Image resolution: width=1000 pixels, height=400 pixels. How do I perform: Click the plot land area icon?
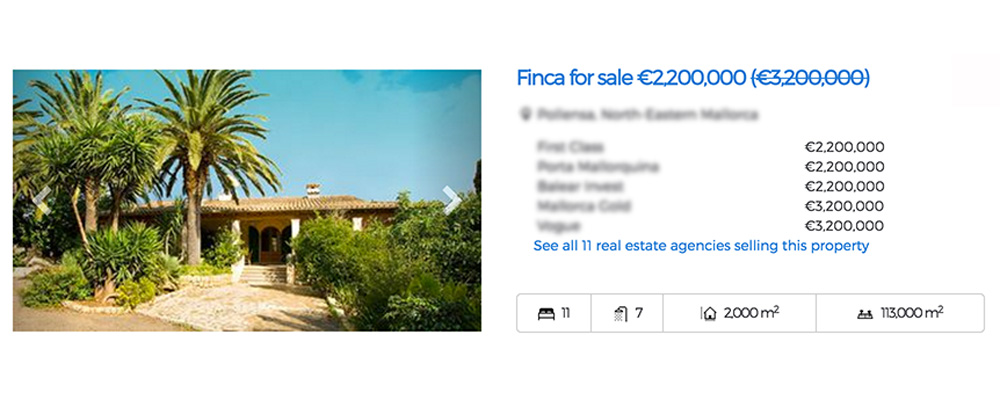tap(864, 314)
